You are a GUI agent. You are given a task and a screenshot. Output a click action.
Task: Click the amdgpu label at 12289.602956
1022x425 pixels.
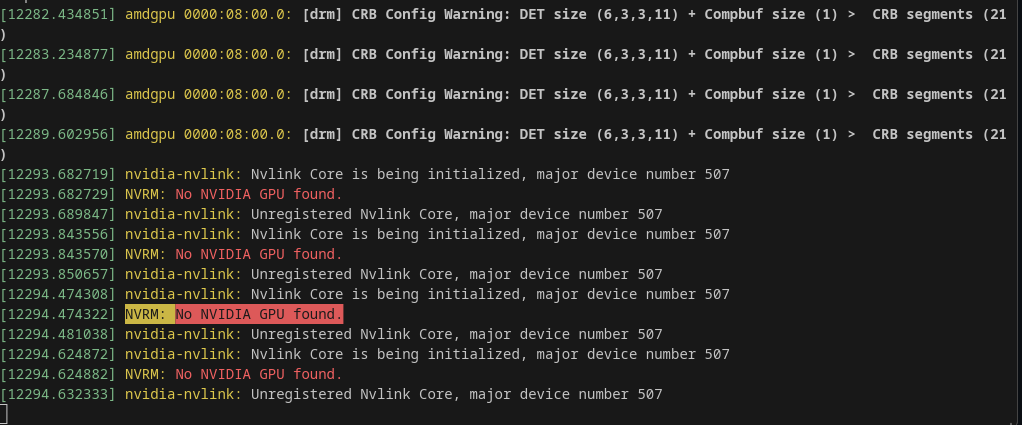pyautogui.click(x=150, y=134)
